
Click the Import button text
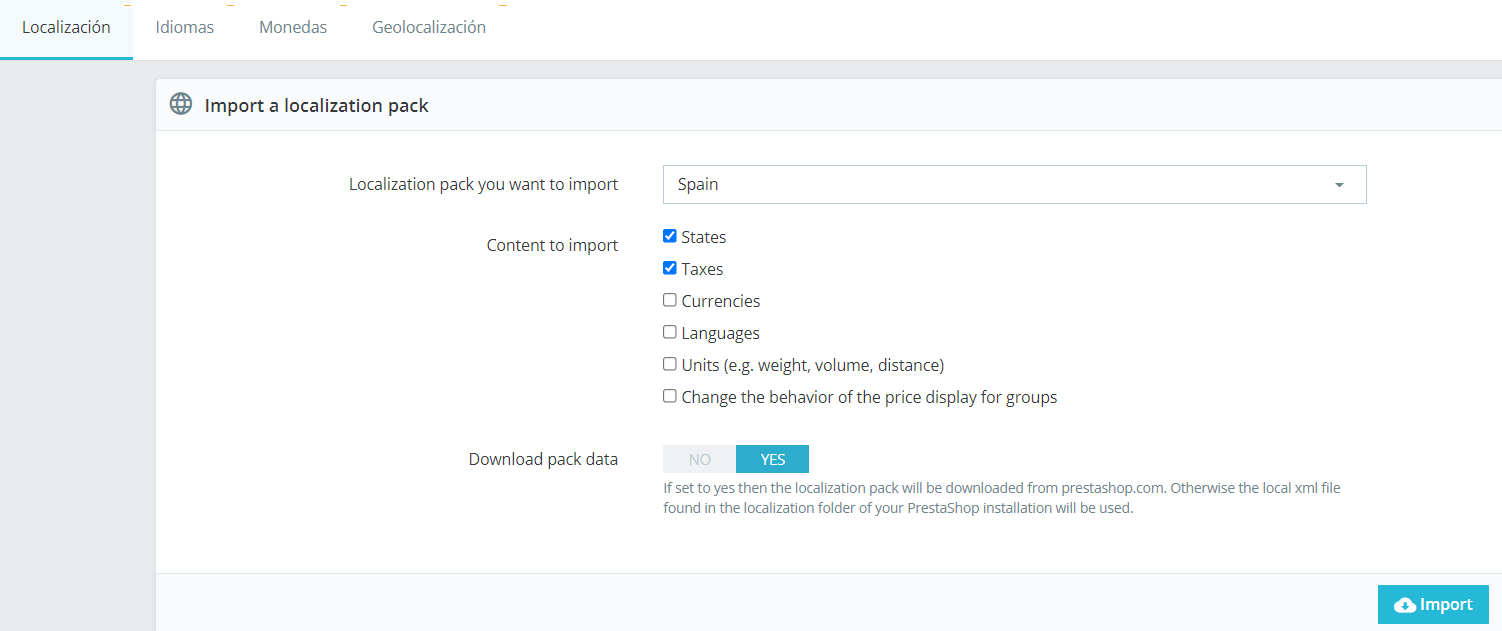pyautogui.click(x=1446, y=605)
